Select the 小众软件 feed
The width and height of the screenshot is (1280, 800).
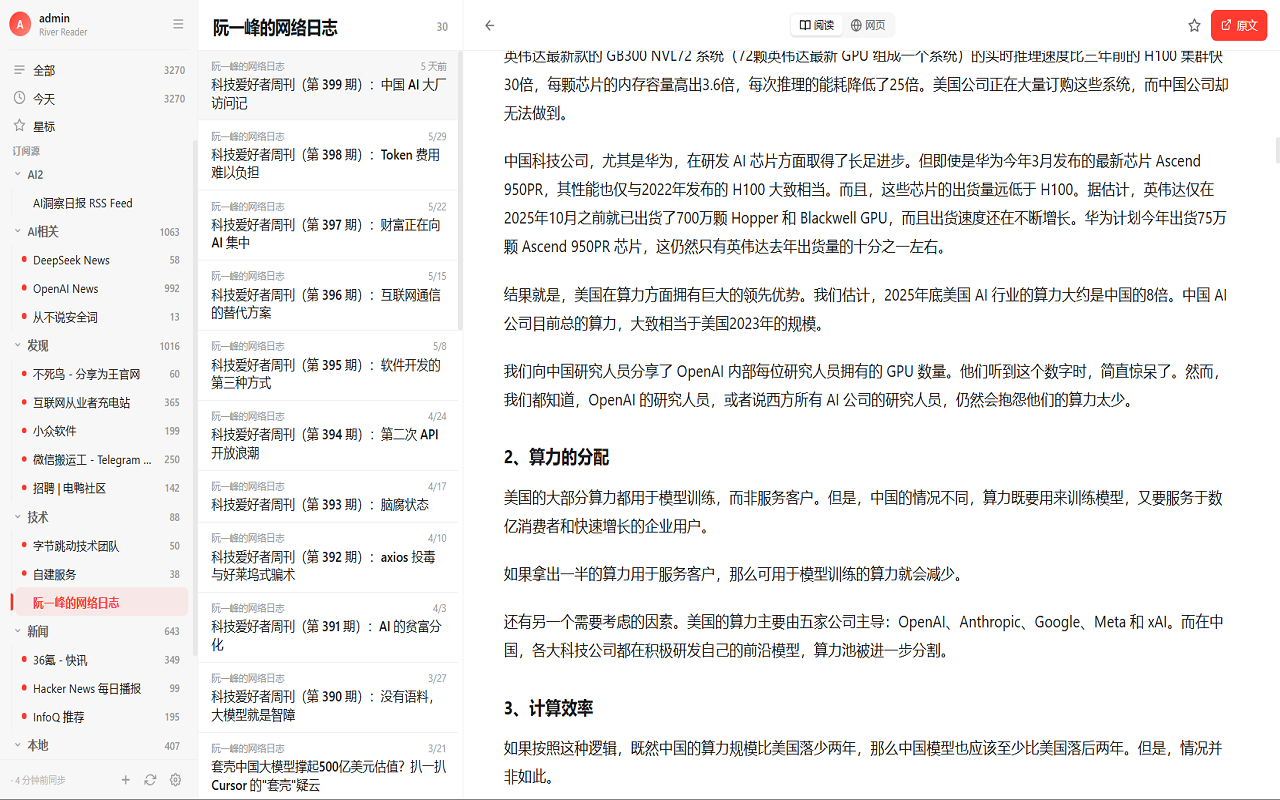[x=99, y=431]
